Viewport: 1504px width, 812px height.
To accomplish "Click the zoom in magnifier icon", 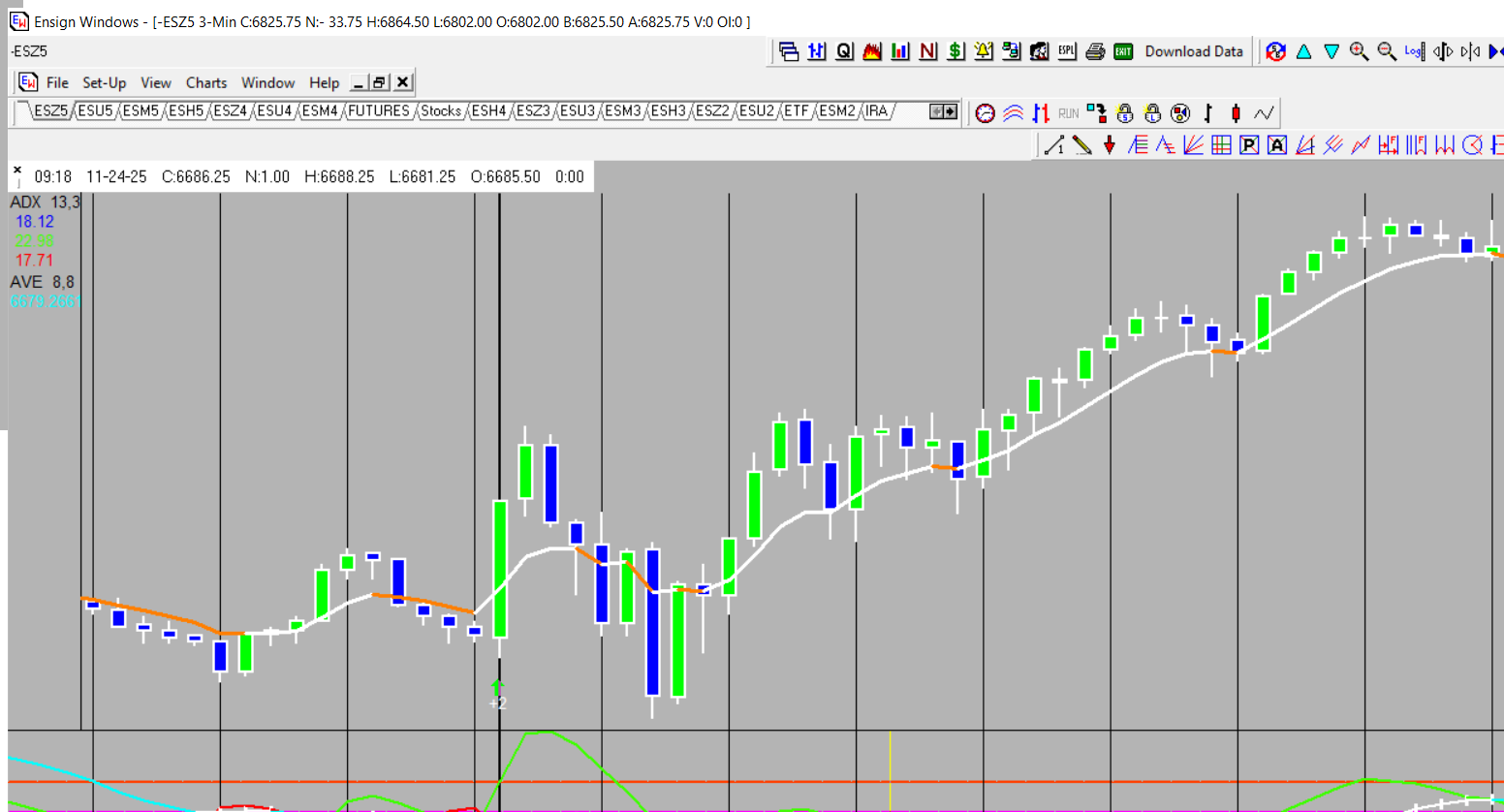I will pyautogui.click(x=1359, y=51).
